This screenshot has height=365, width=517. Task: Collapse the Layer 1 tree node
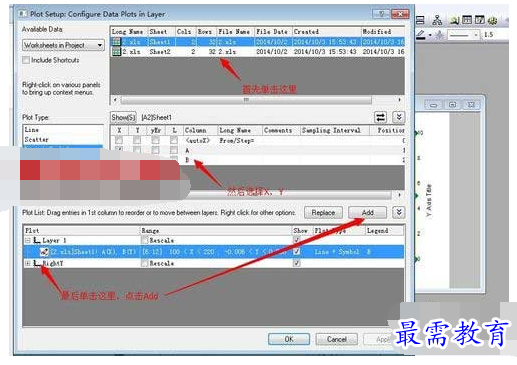coord(28,240)
